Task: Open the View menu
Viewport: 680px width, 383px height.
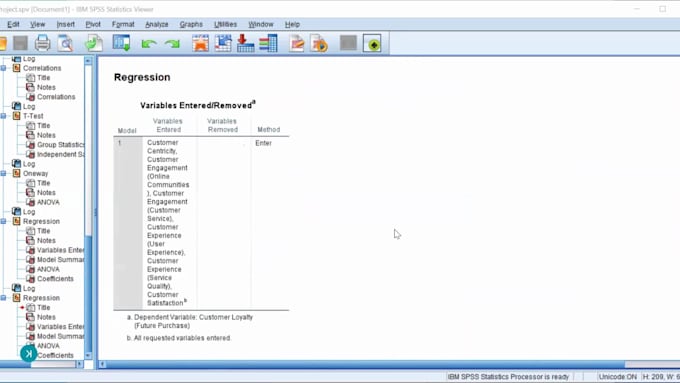Action: click(37, 24)
